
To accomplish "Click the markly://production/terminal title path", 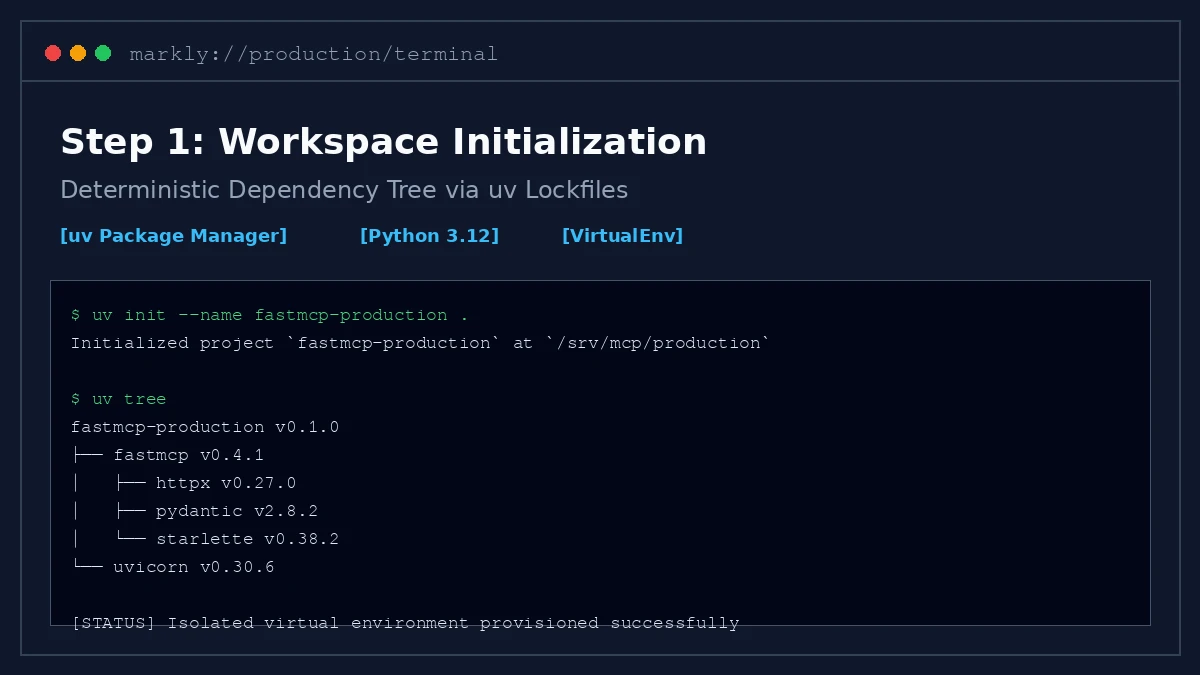I will pos(313,54).
